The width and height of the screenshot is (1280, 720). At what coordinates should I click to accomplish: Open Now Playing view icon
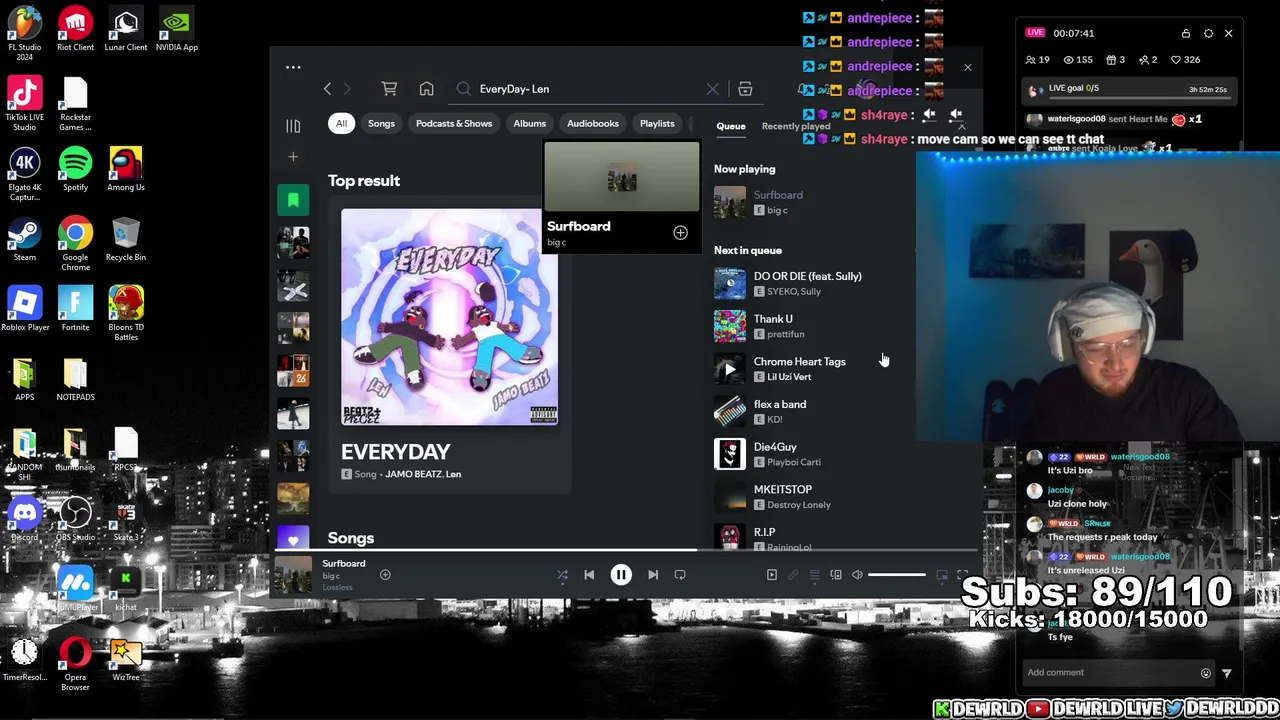pyautogui.click(x=771, y=575)
